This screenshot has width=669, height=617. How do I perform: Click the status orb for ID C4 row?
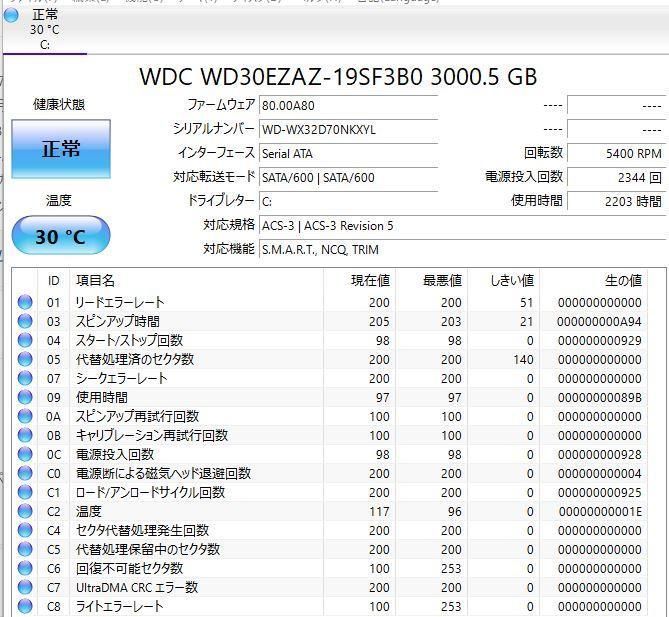(x=25, y=530)
